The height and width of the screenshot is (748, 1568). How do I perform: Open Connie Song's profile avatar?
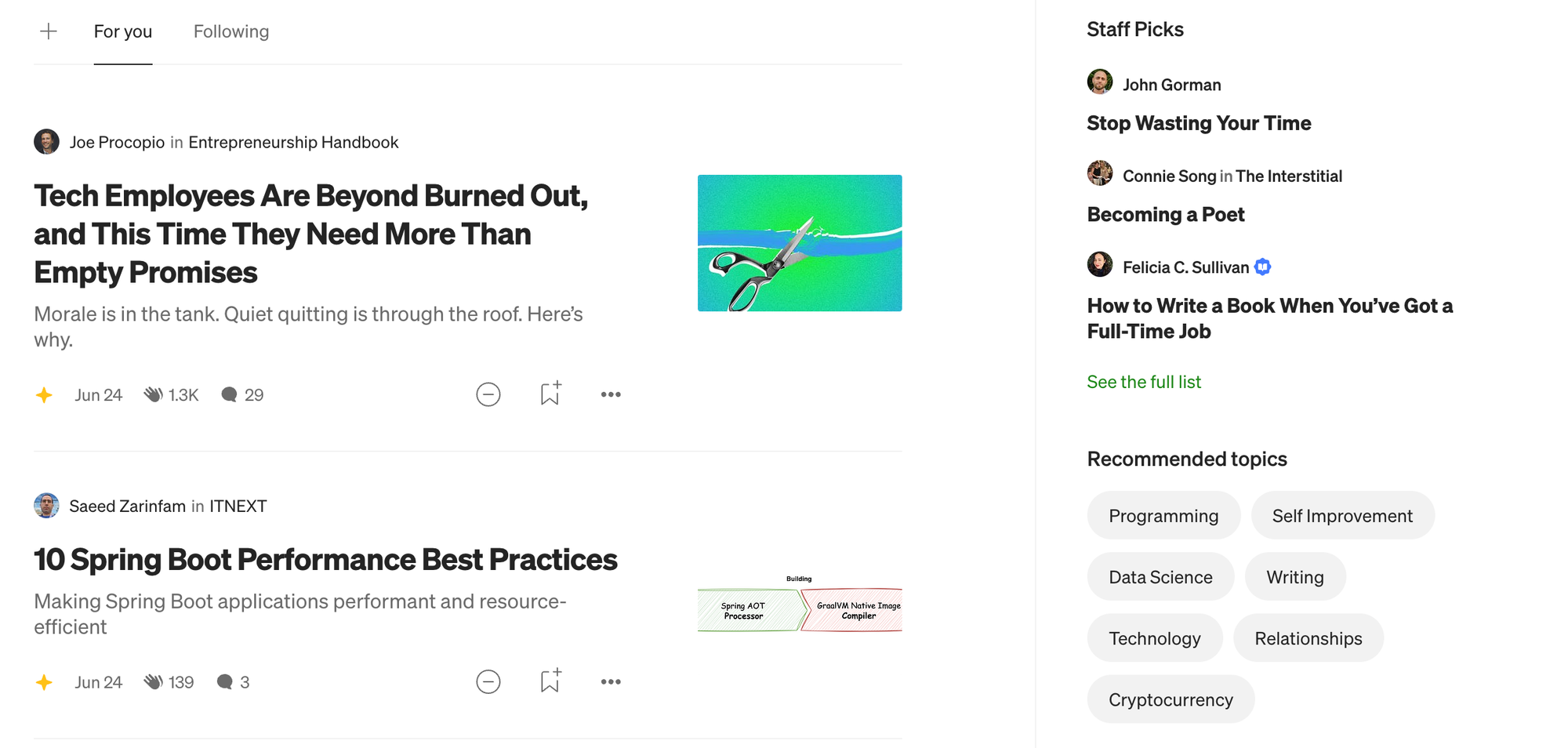click(1100, 174)
